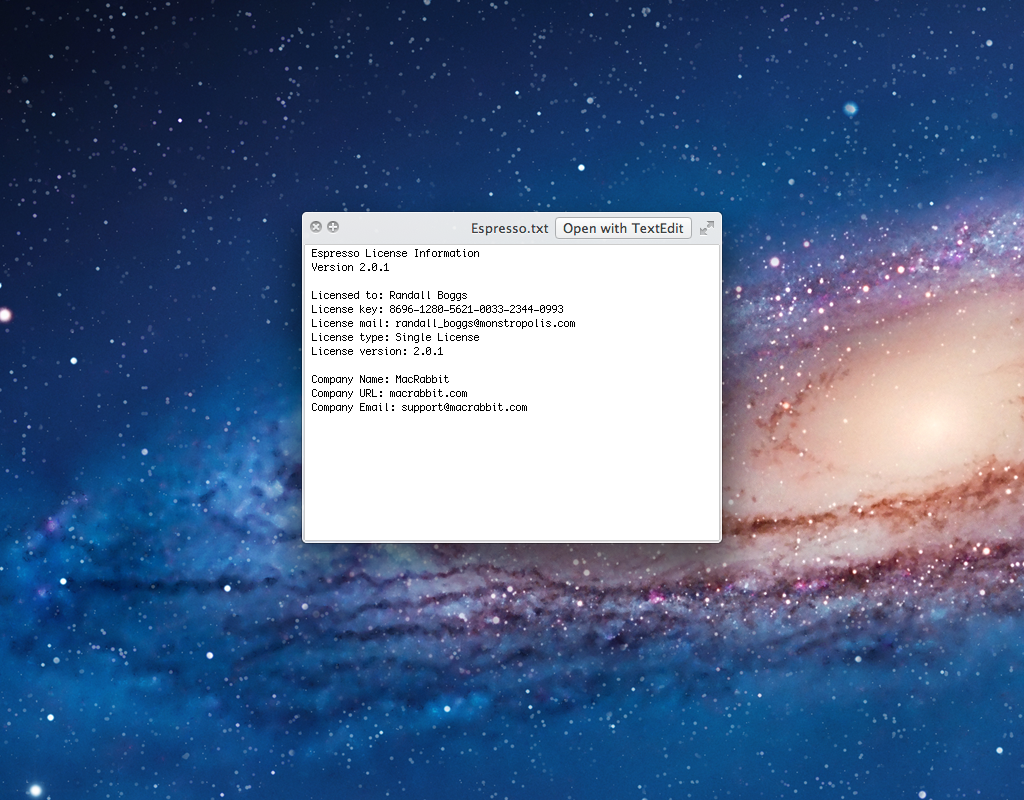Click the plus zoom button beside close
Image resolution: width=1024 pixels, height=800 pixels.
pos(333,227)
